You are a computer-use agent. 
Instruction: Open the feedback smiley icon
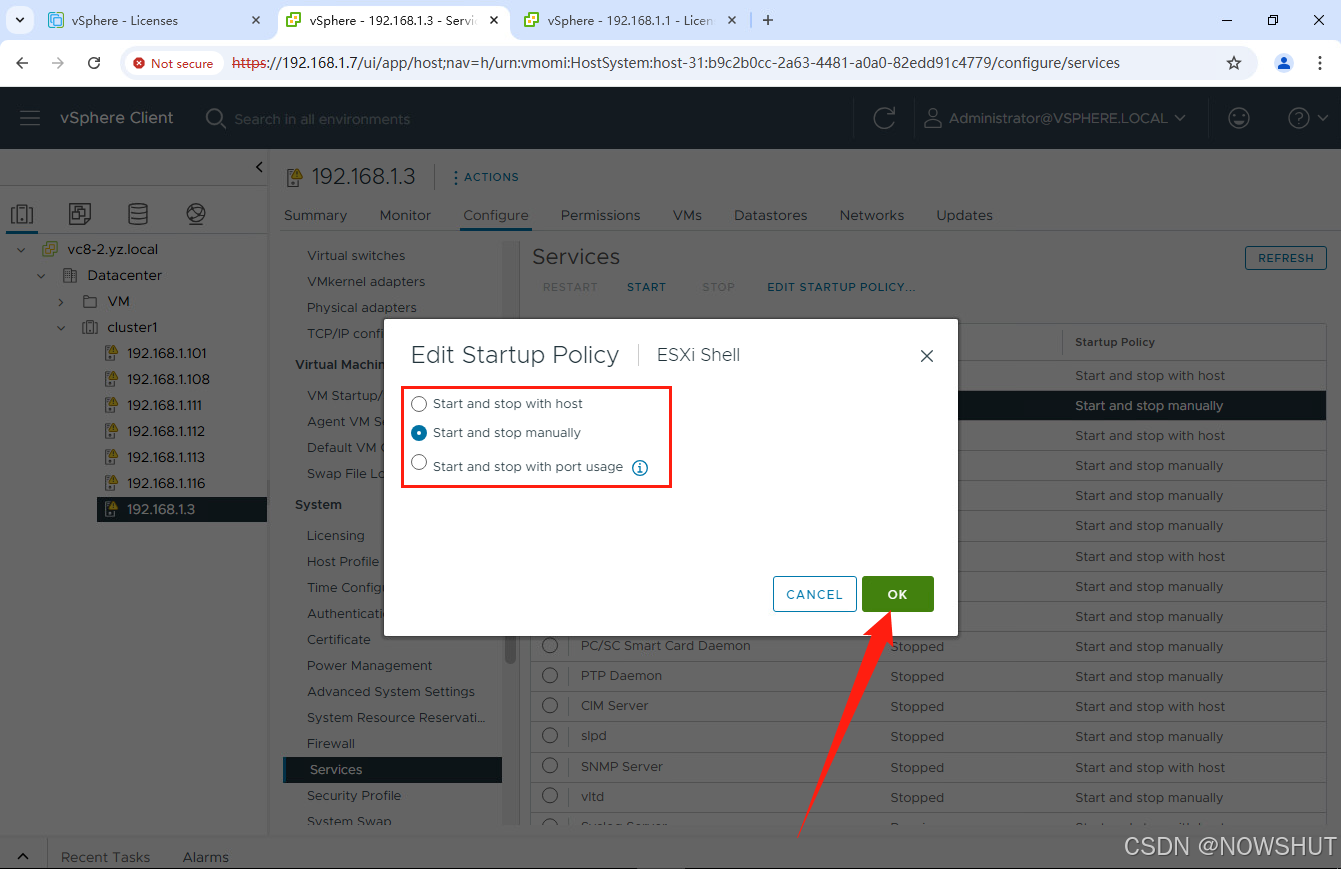(x=1239, y=118)
